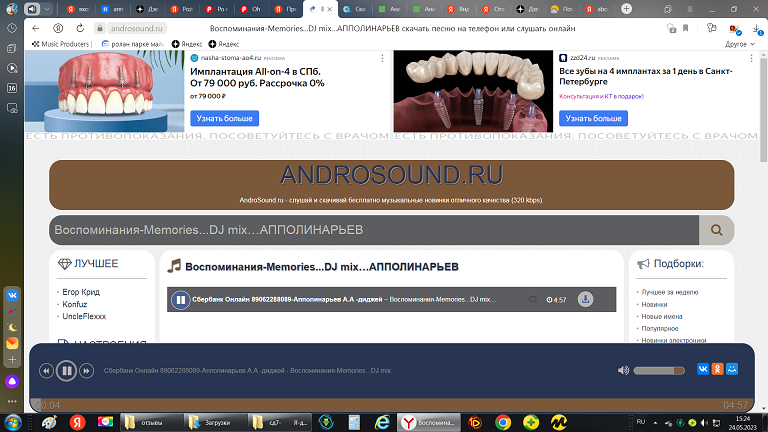Share the track on VK from player

click(703, 369)
